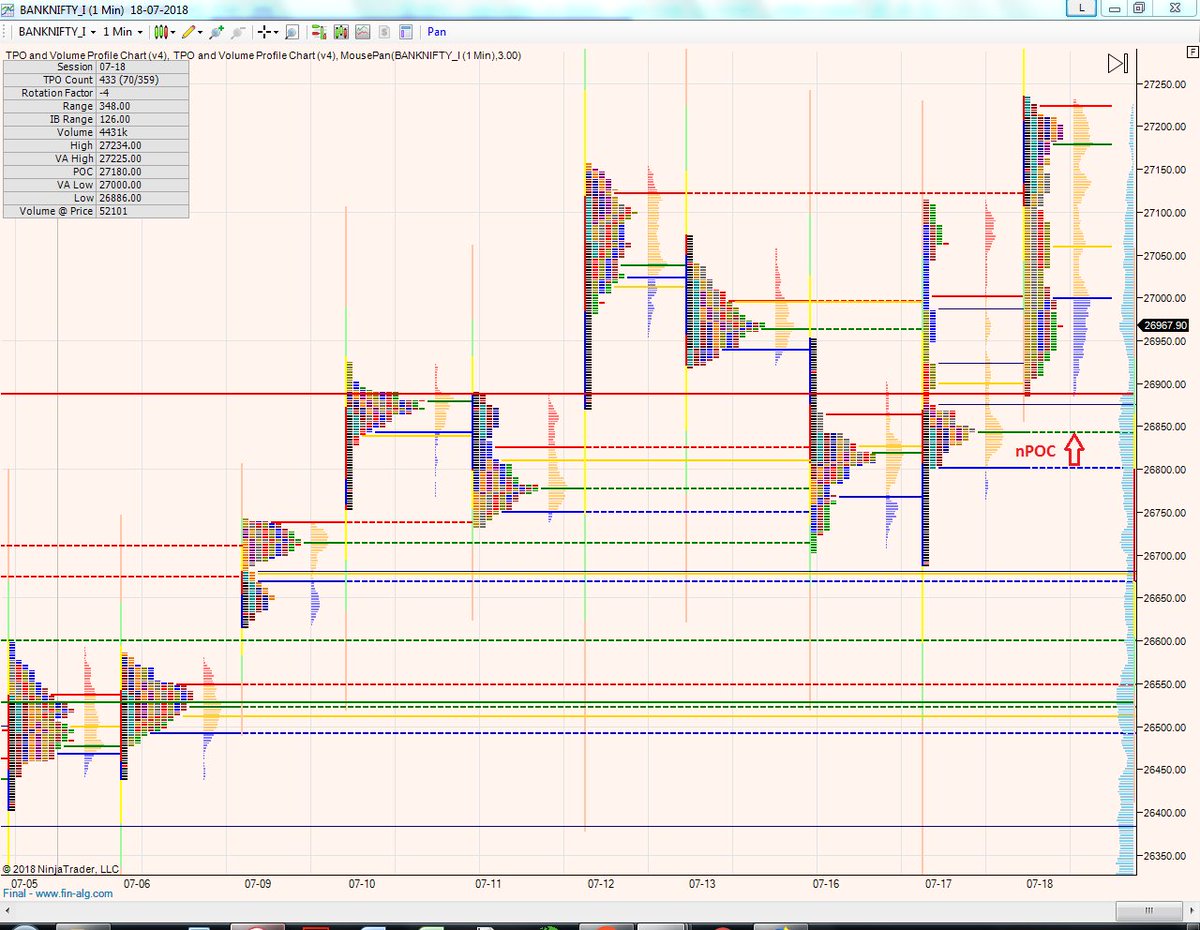Click the add drawing object pin icon
Screen dimensions: 1200x930
pos(216,32)
